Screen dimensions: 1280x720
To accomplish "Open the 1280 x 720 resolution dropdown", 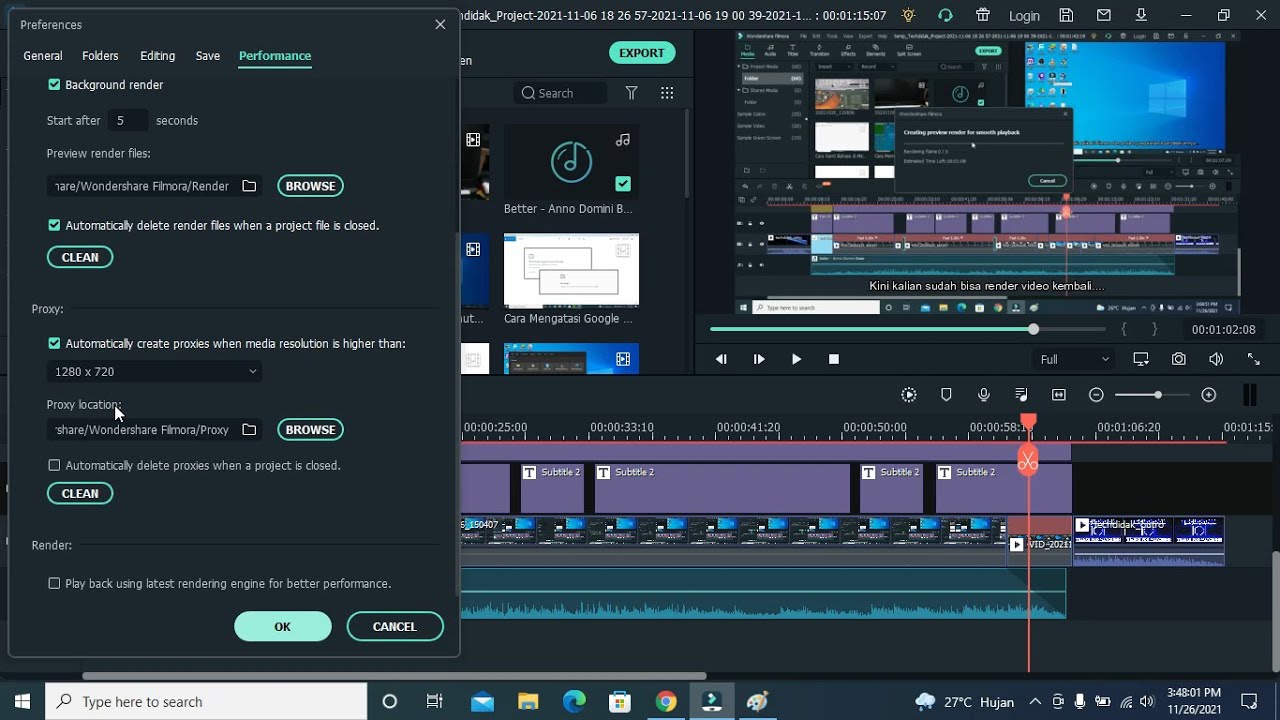I will click(x=154, y=371).
